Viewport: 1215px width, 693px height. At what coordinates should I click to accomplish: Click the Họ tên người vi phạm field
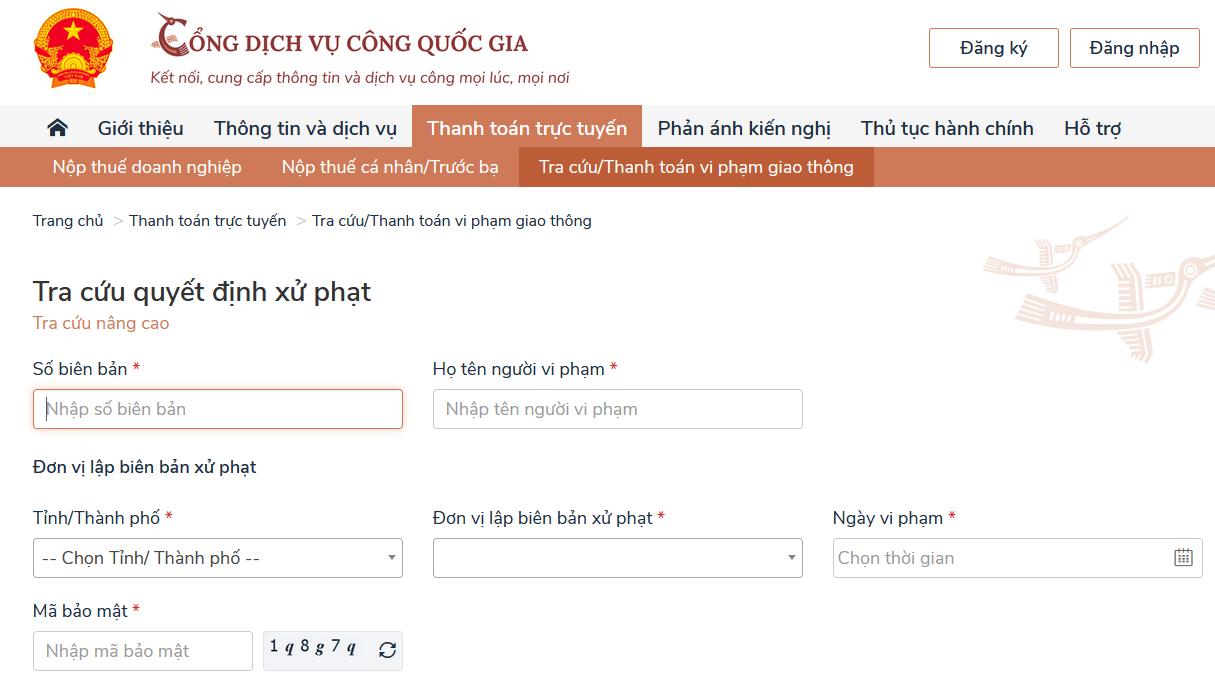coord(617,408)
